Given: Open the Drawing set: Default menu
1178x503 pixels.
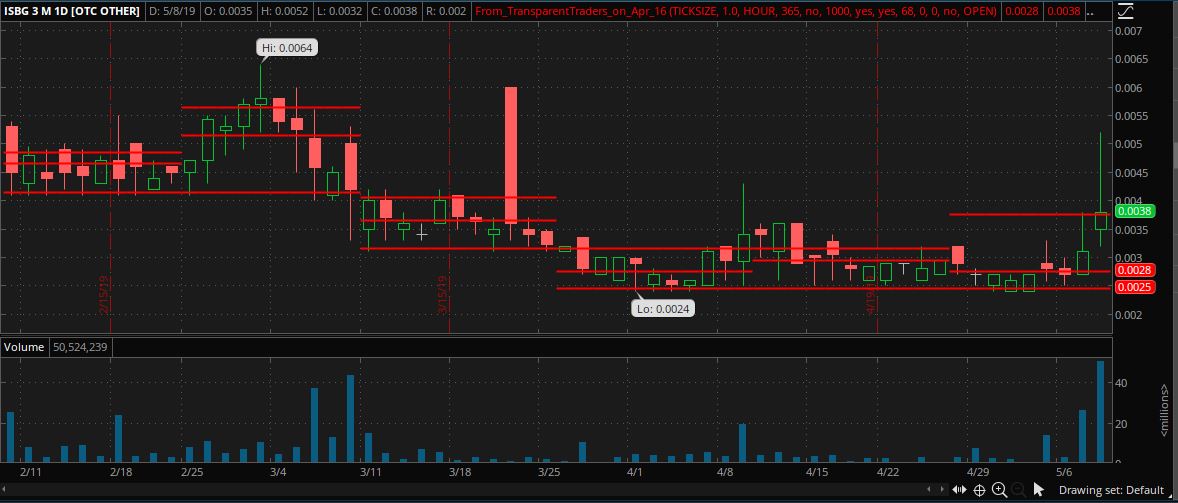Looking at the screenshot, I should [x=1110, y=490].
